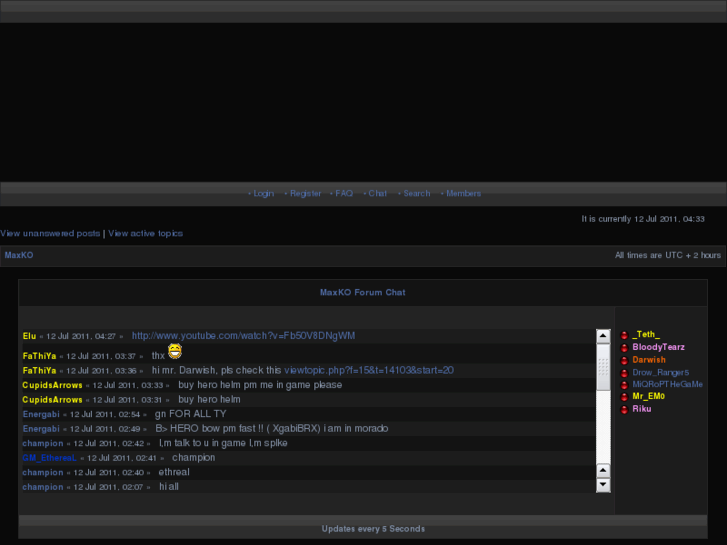Click the red status icon beside Drow_Ranger5
Image resolution: width=727 pixels, height=545 pixels.
point(624,373)
